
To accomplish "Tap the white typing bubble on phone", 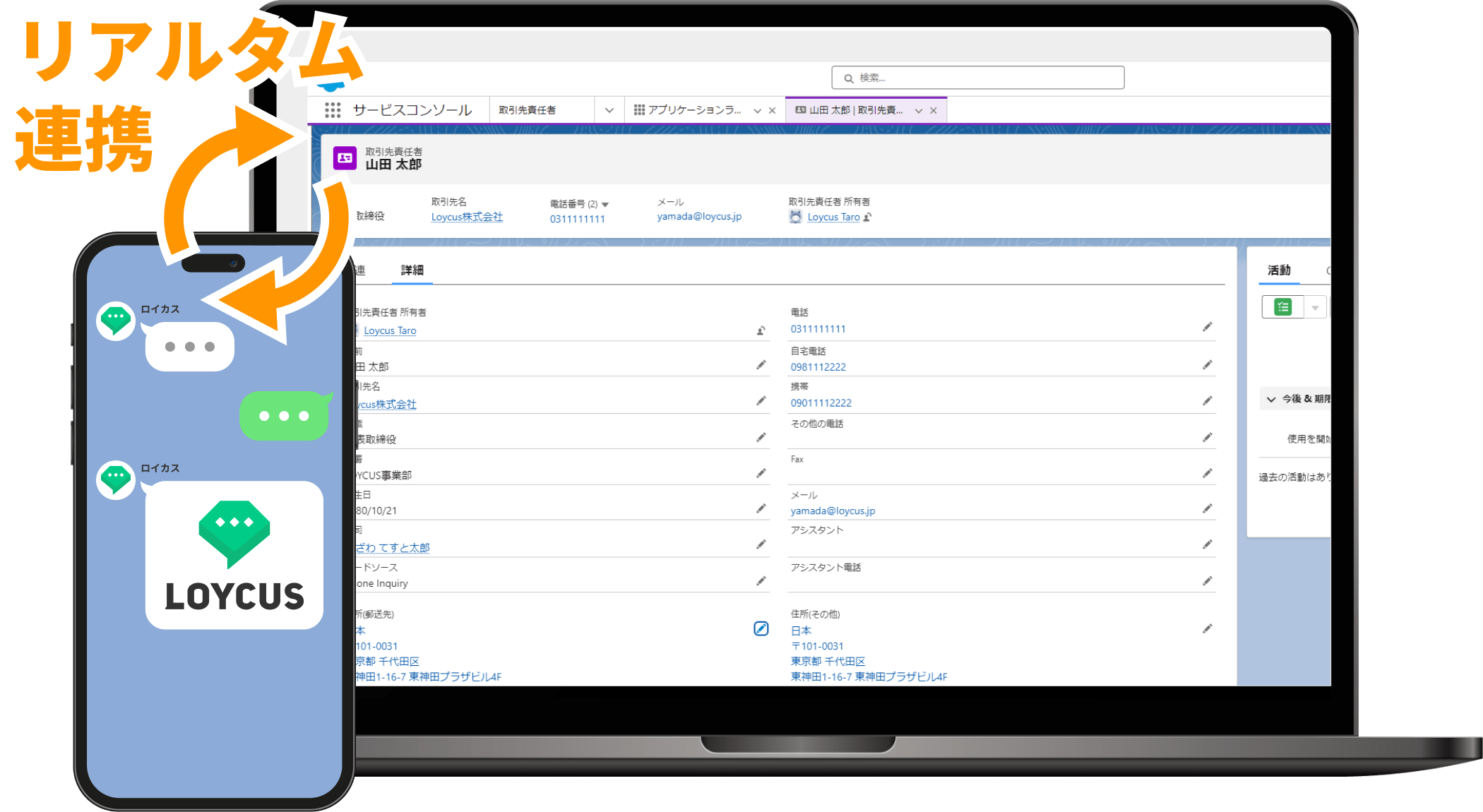I will 189,347.
